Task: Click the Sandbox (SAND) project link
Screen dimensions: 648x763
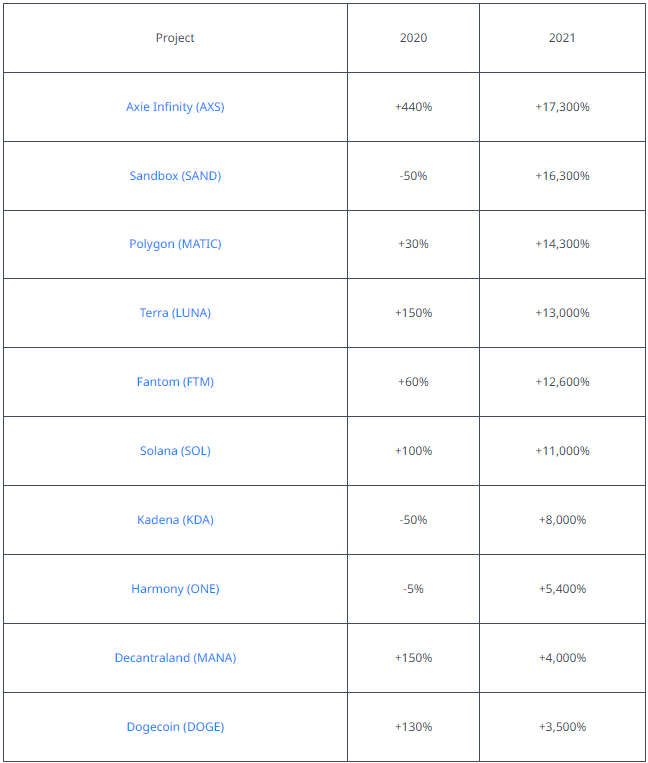Action: click(x=175, y=176)
